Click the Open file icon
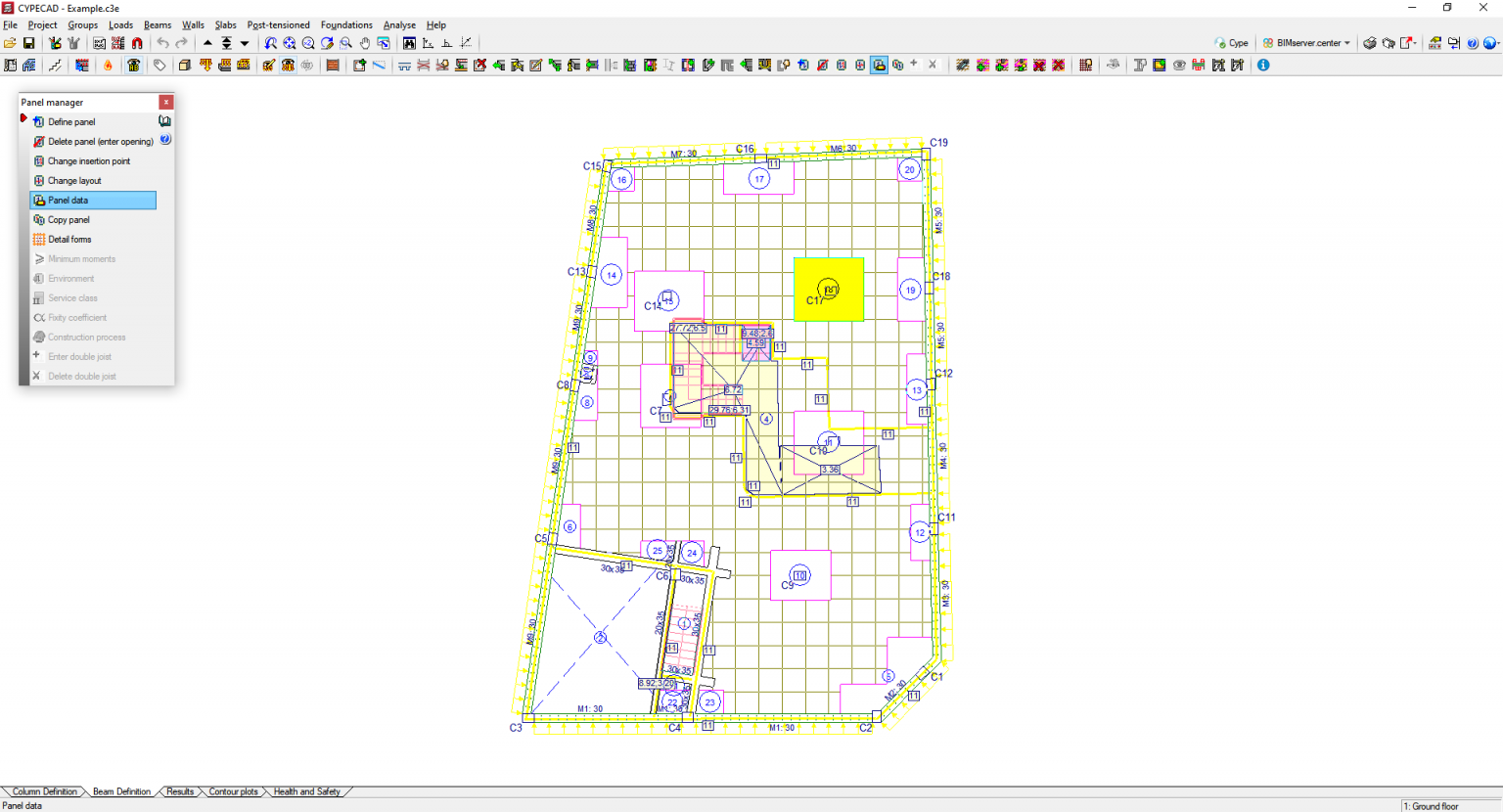 point(10,43)
